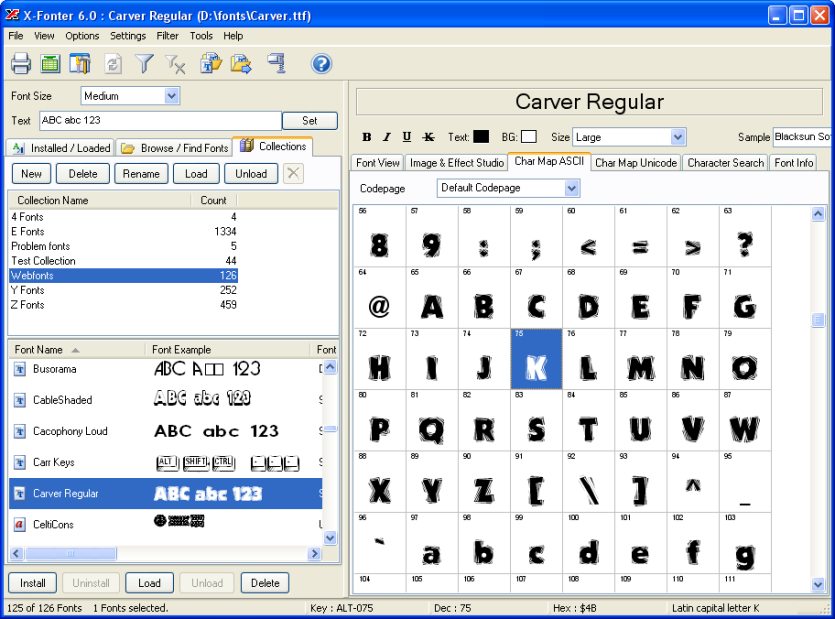The height and width of the screenshot is (619, 835).
Task: Click the green spreadsheet toolbar icon
Action: [x=51, y=63]
